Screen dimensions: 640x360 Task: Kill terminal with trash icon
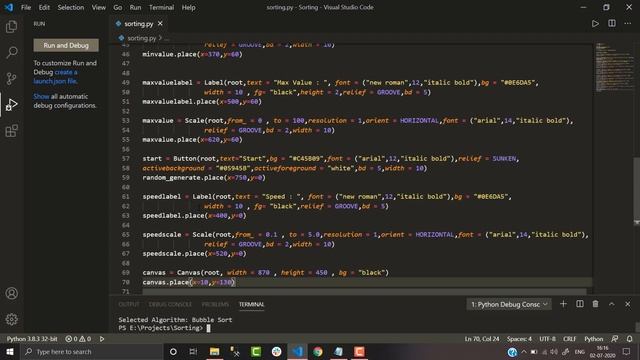pyautogui.click(x=596, y=304)
